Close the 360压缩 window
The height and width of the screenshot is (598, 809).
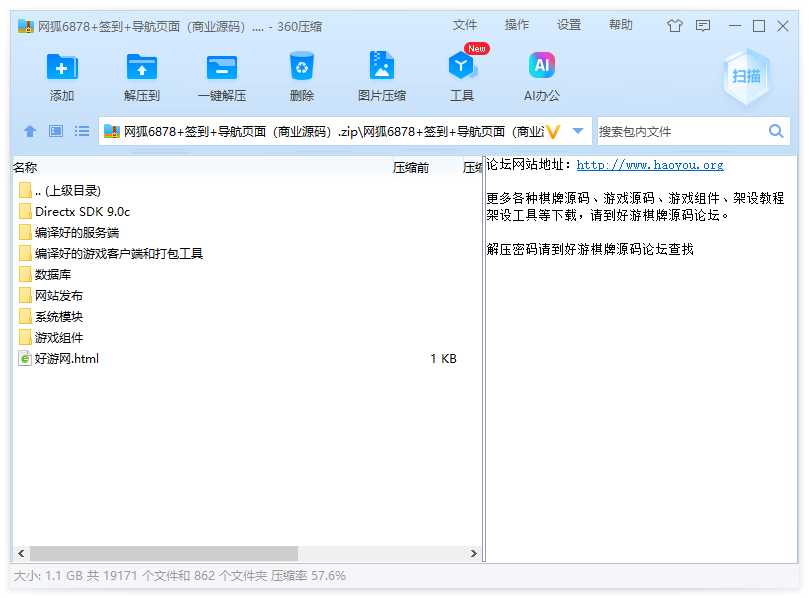click(783, 26)
